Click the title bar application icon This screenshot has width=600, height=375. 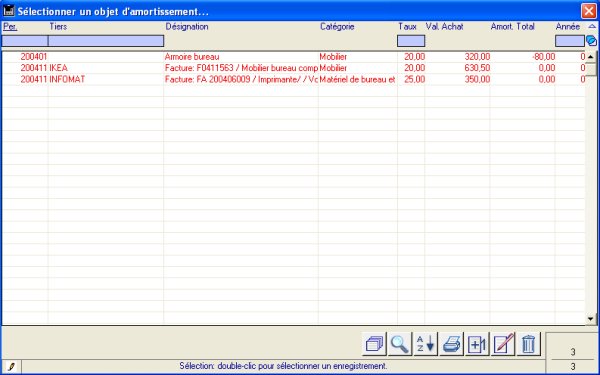[8, 11]
